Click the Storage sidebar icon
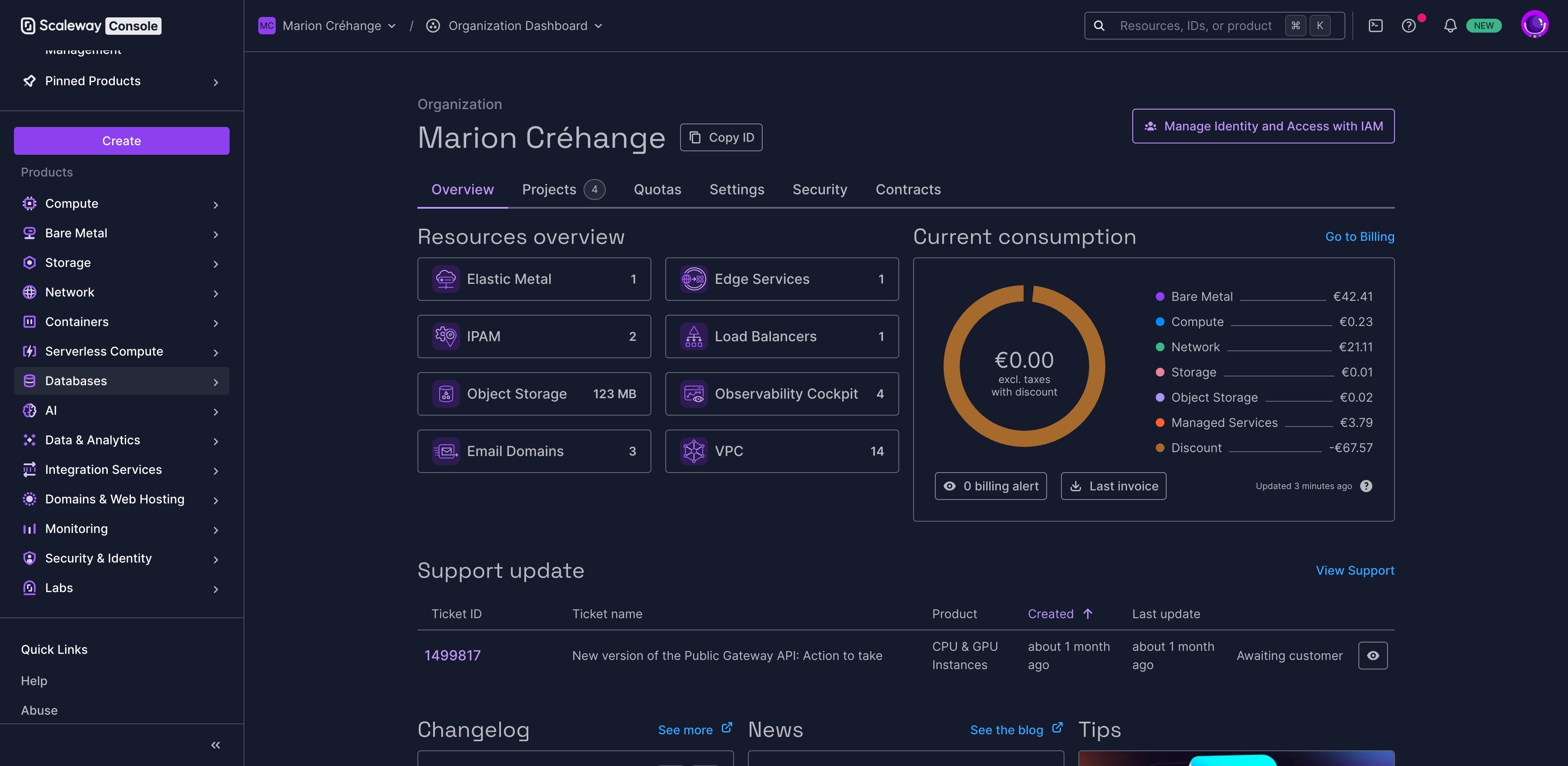Viewport: 1568px width, 766px height. tap(29, 263)
